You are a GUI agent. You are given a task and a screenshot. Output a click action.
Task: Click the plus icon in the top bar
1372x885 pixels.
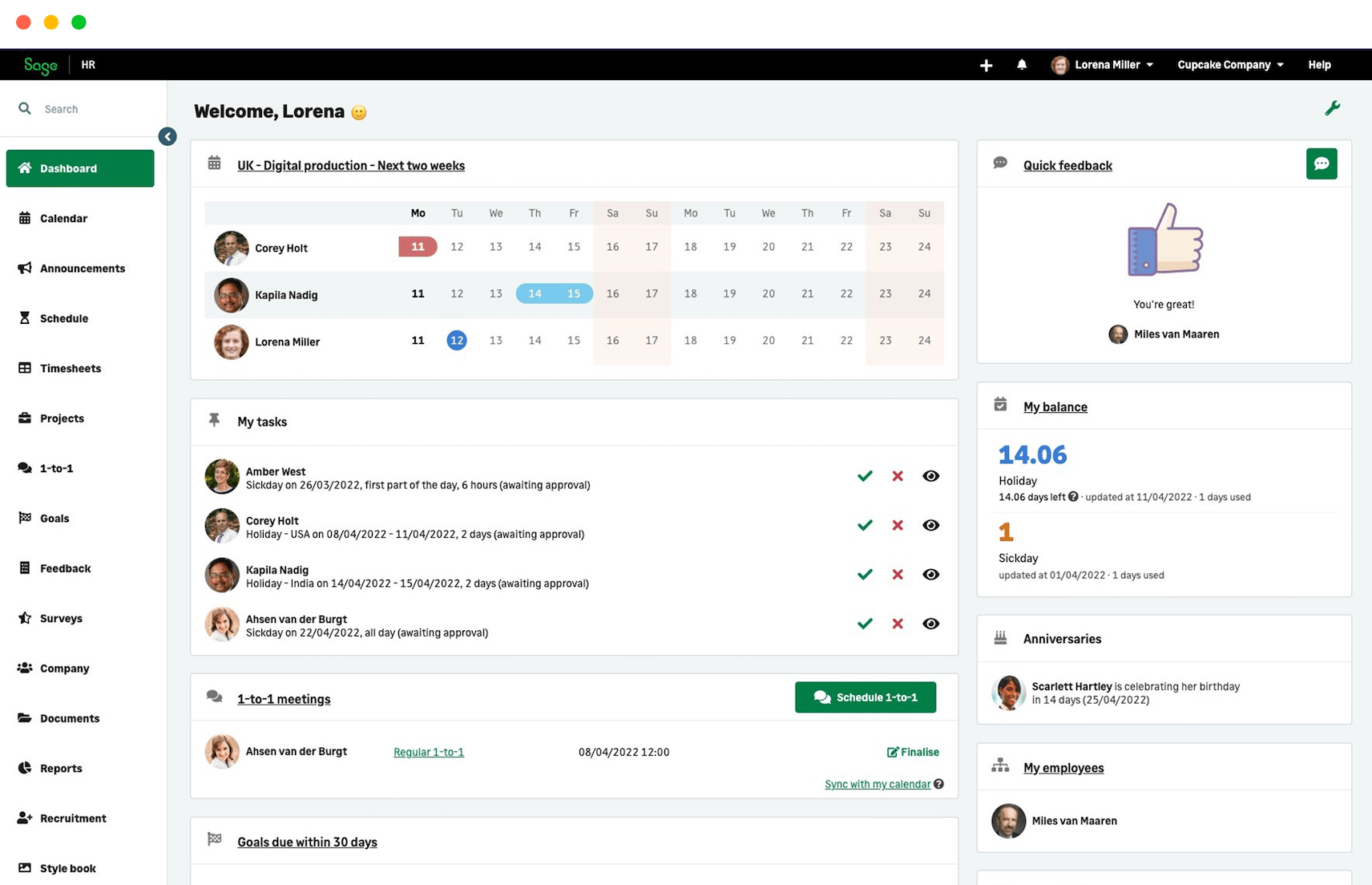[x=986, y=64]
